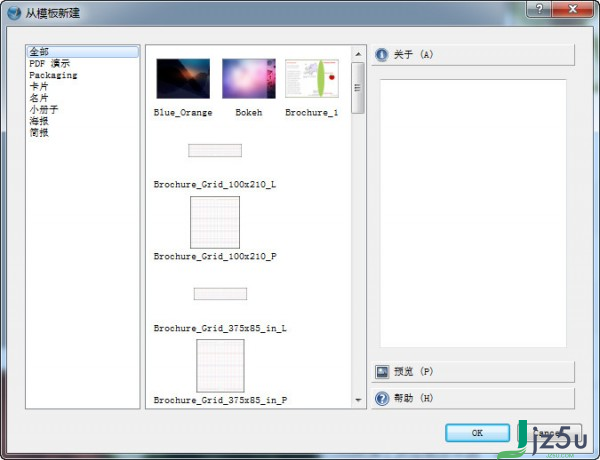Click the Blue_Orange label text

(183, 113)
